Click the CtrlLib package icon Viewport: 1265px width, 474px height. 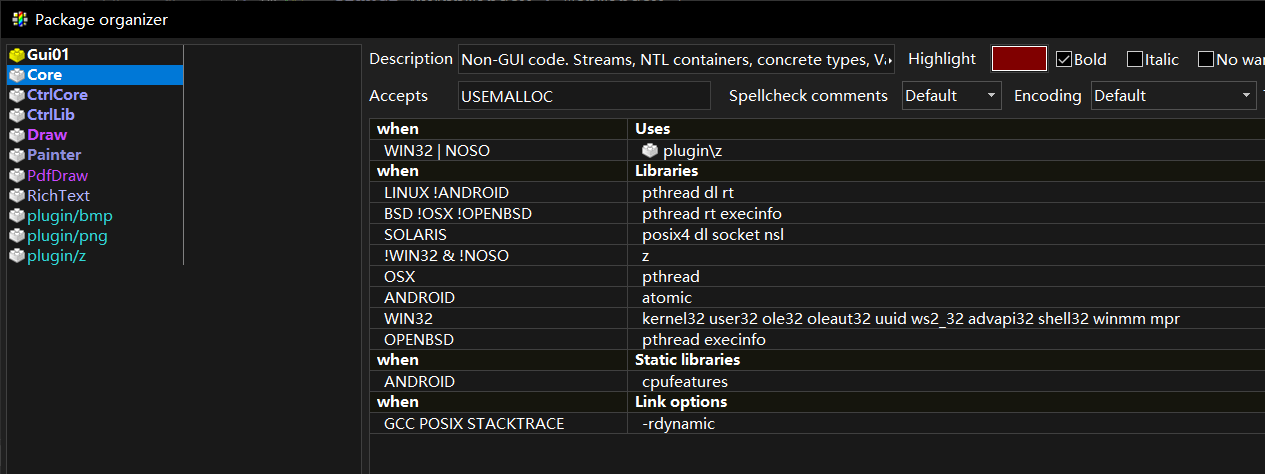pyautogui.click(x=16, y=115)
